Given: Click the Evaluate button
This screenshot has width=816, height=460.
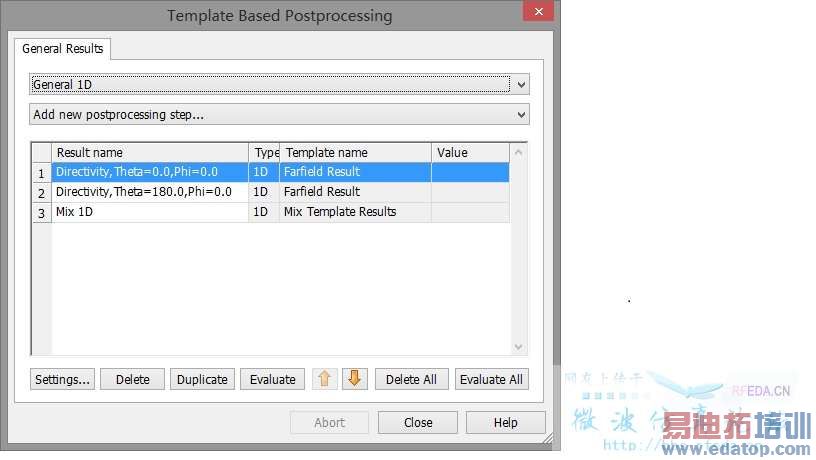Looking at the screenshot, I should pos(272,380).
